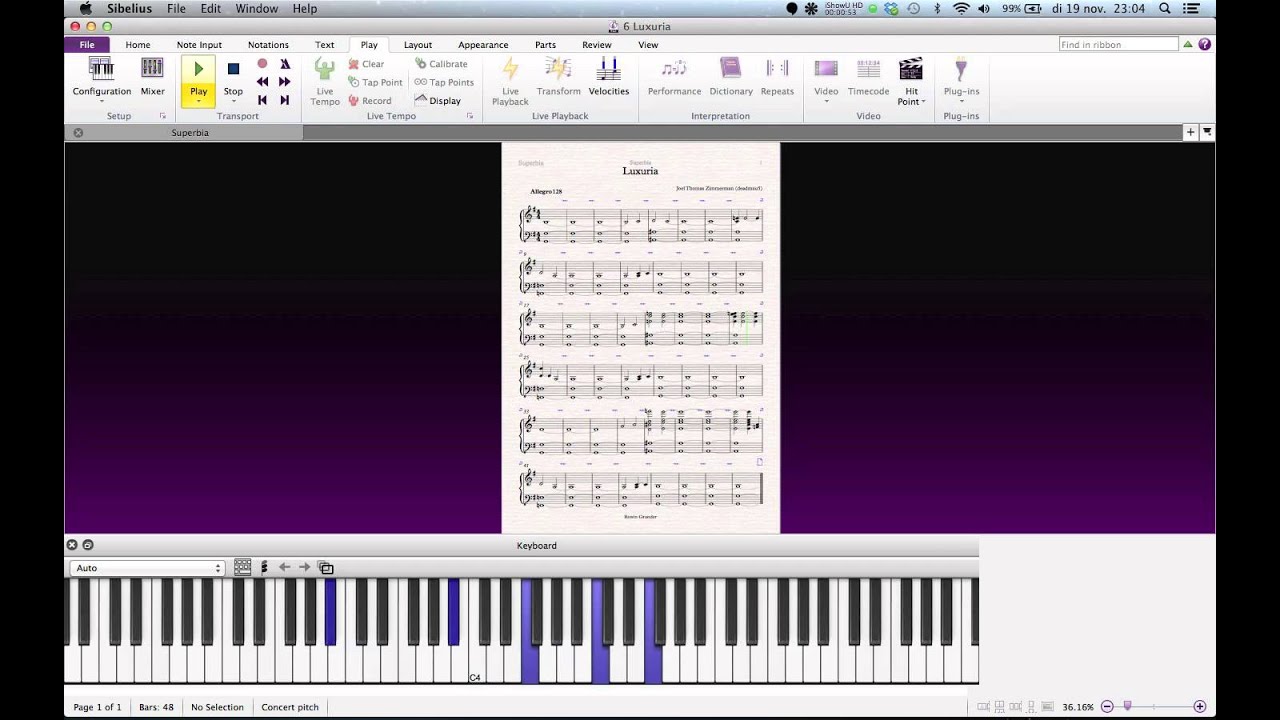Open macOS Spotlight search icon

click(1164, 8)
